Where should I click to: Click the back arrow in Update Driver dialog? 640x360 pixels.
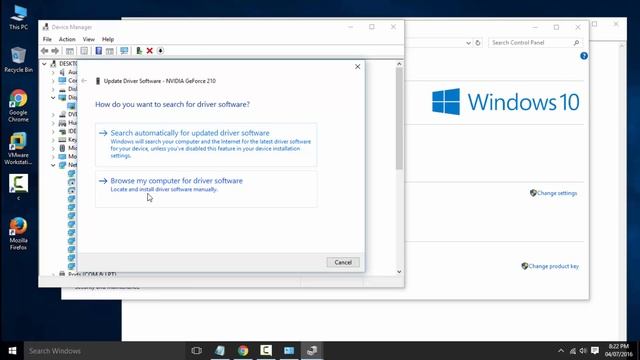coord(84,81)
